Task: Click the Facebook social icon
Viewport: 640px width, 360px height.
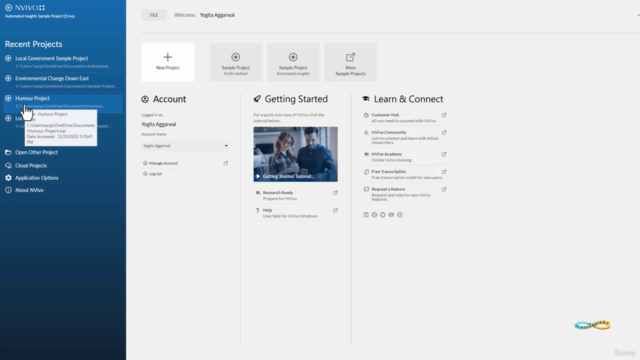Action: (374, 215)
